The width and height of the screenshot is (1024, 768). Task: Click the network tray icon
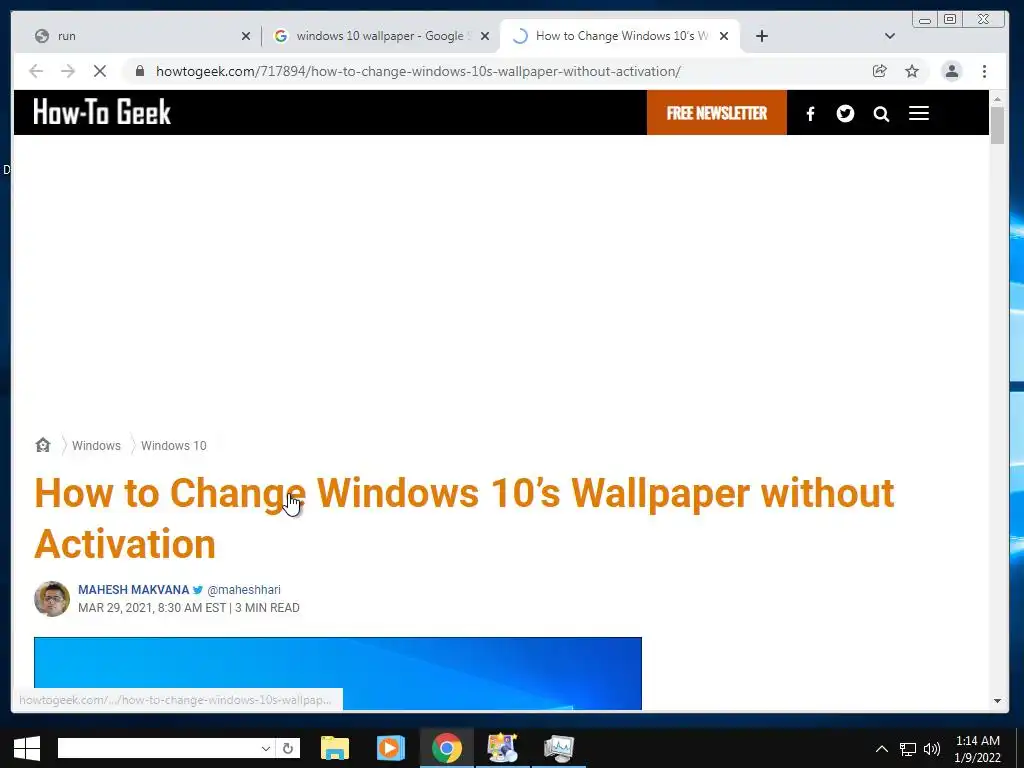point(908,749)
